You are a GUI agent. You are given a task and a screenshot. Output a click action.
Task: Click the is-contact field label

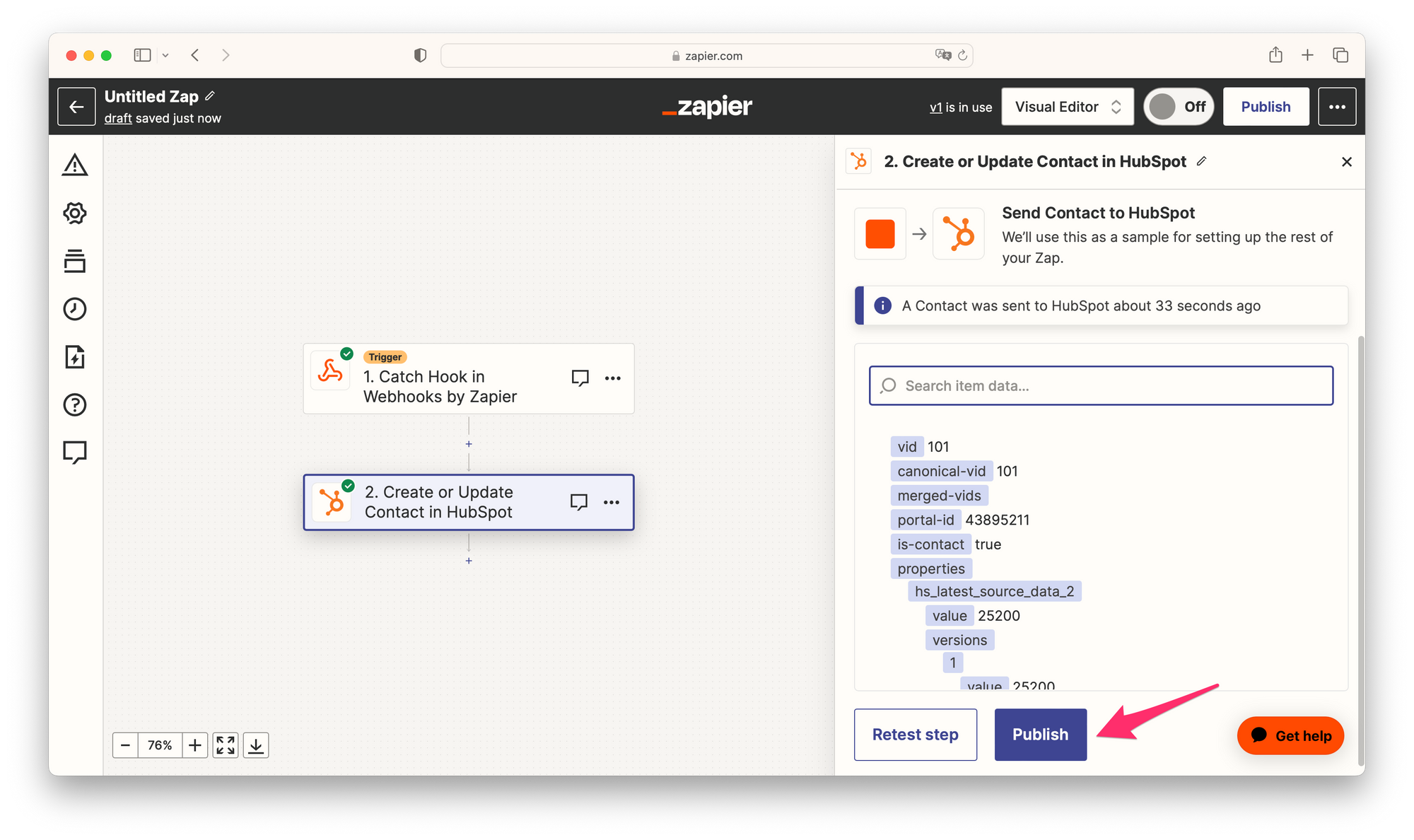[930, 544]
